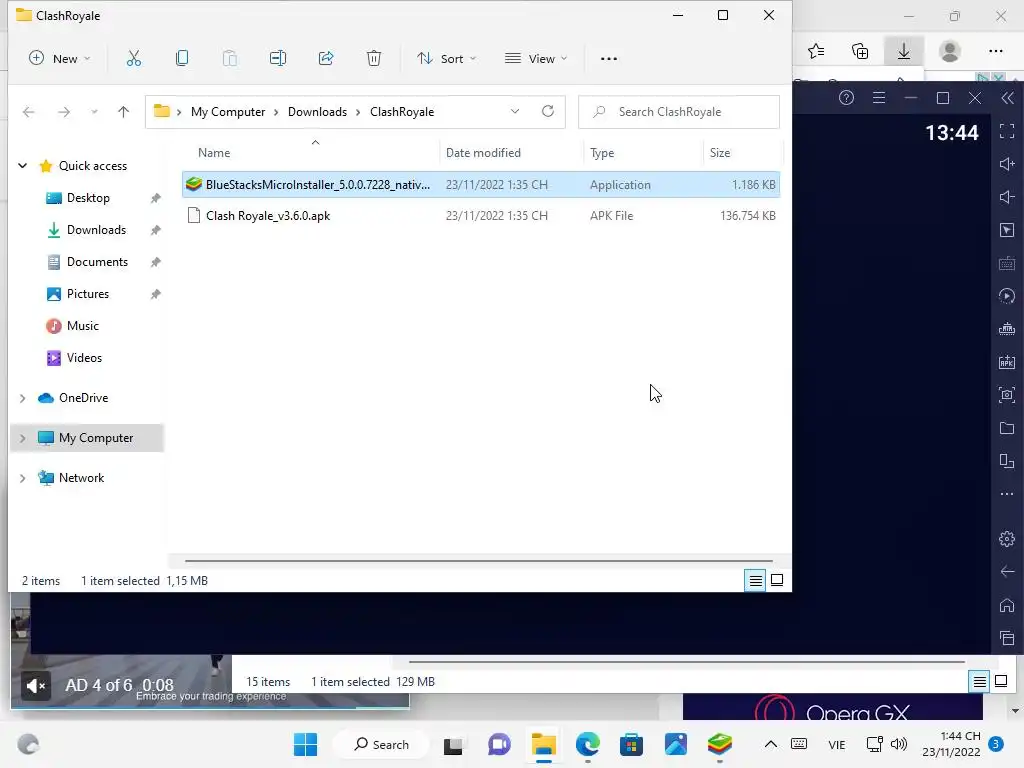1024x768 pixels.
Task: Select Clash Royale_v3.6.0.apk file
Action: click(x=481, y=216)
